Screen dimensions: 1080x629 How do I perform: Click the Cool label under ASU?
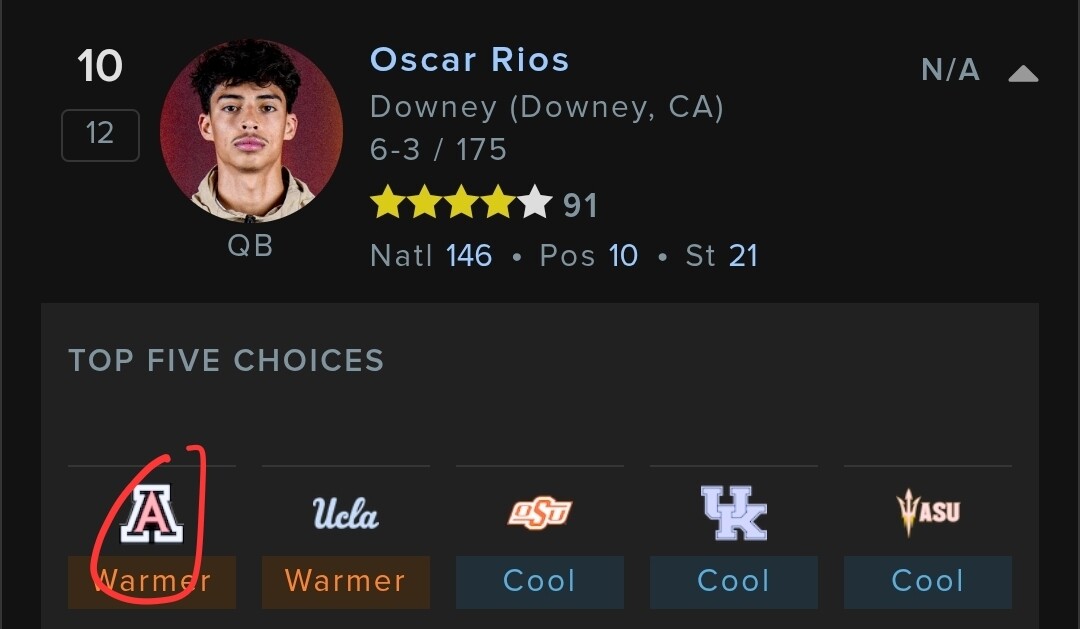[927, 581]
